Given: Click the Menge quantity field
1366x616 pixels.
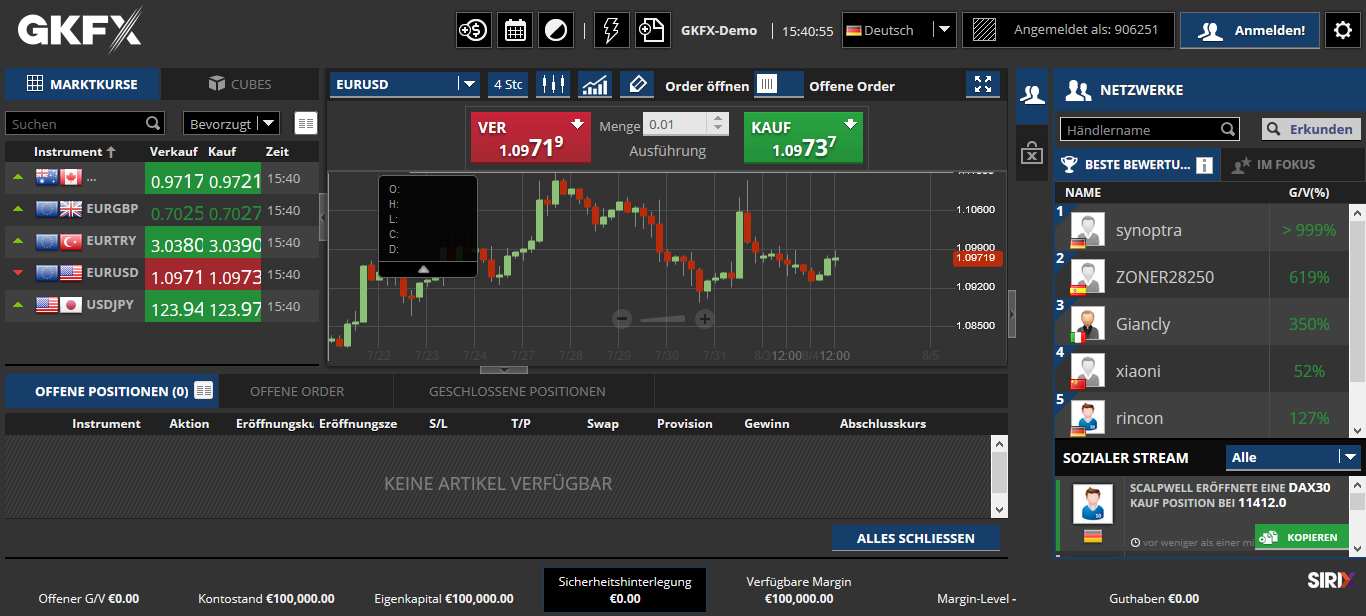Looking at the screenshot, I should pos(675,125).
